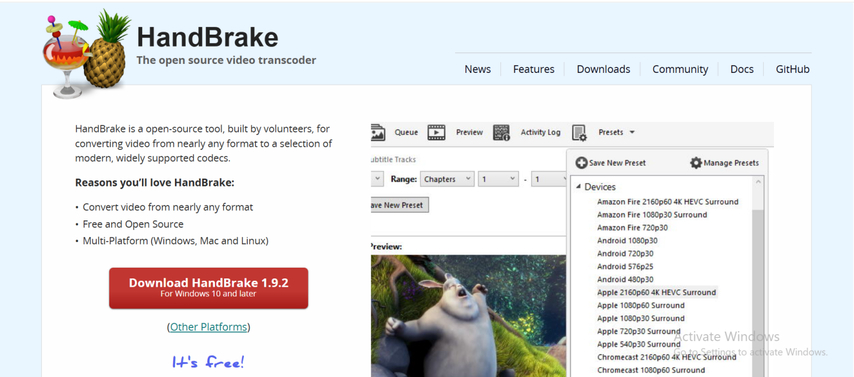Select Chromecast 2160p60 4K HEVC Surround preset
Screen dimensions: 854x377
667,357
